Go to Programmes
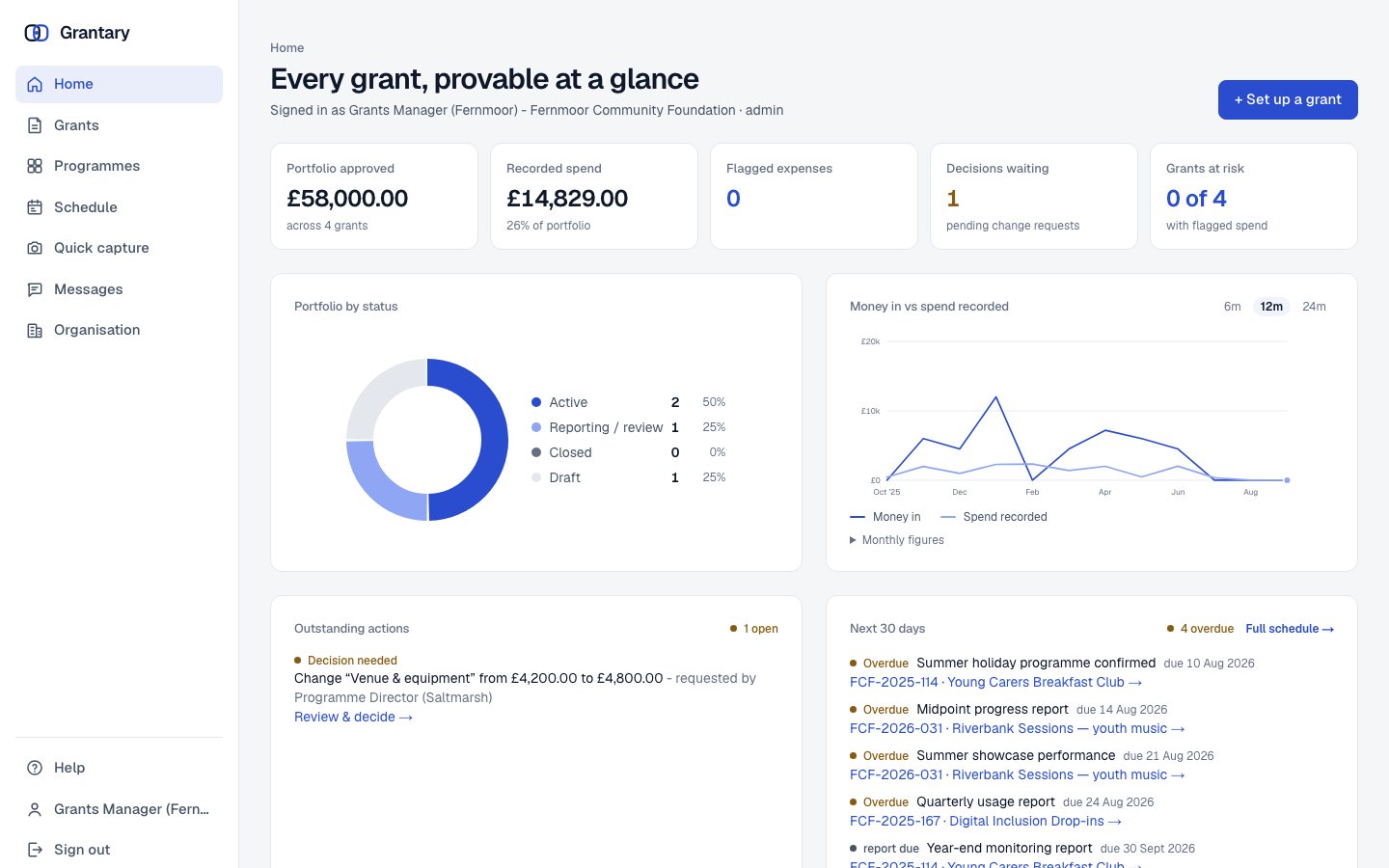Viewport: 1389px width, 868px height. click(119, 166)
